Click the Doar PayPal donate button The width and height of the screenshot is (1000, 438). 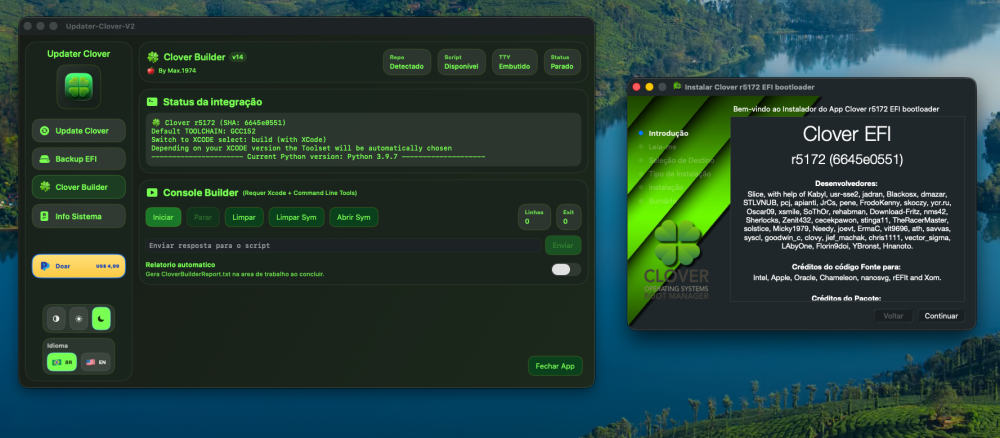[78, 266]
